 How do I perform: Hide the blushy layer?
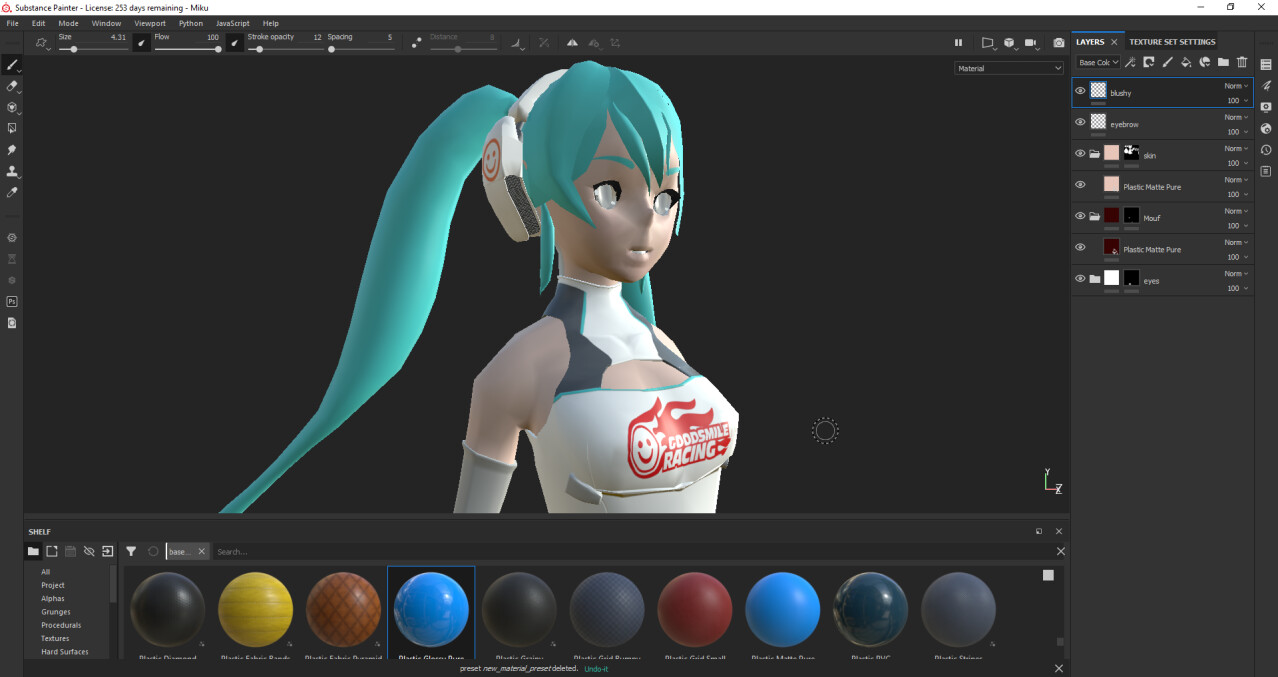point(1080,91)
